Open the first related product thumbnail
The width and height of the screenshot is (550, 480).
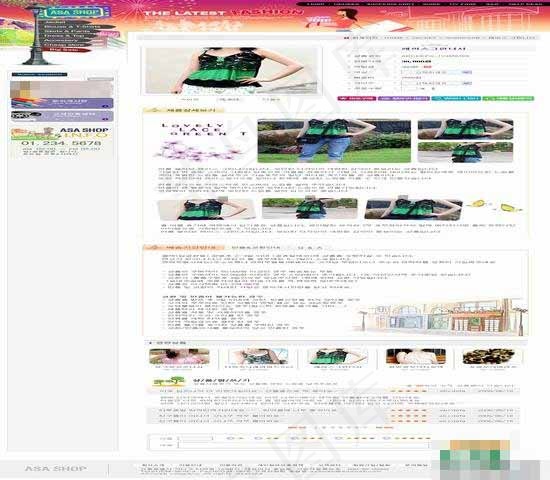coord(179,356)
